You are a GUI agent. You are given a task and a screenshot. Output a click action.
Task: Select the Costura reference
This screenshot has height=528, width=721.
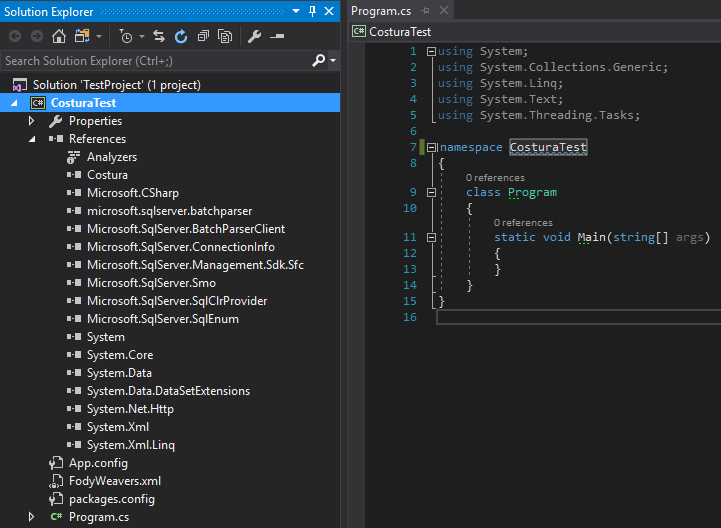(107, 175)
